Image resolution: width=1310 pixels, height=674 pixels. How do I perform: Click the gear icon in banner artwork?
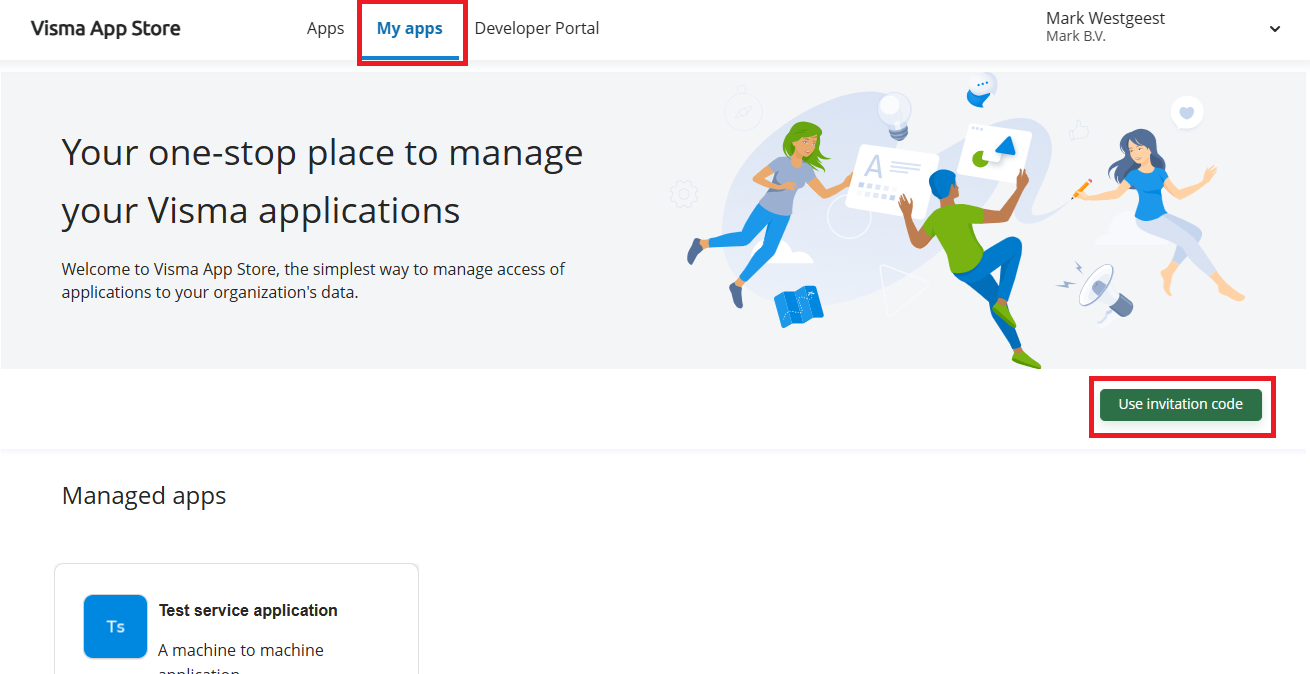tap(684, 192)
